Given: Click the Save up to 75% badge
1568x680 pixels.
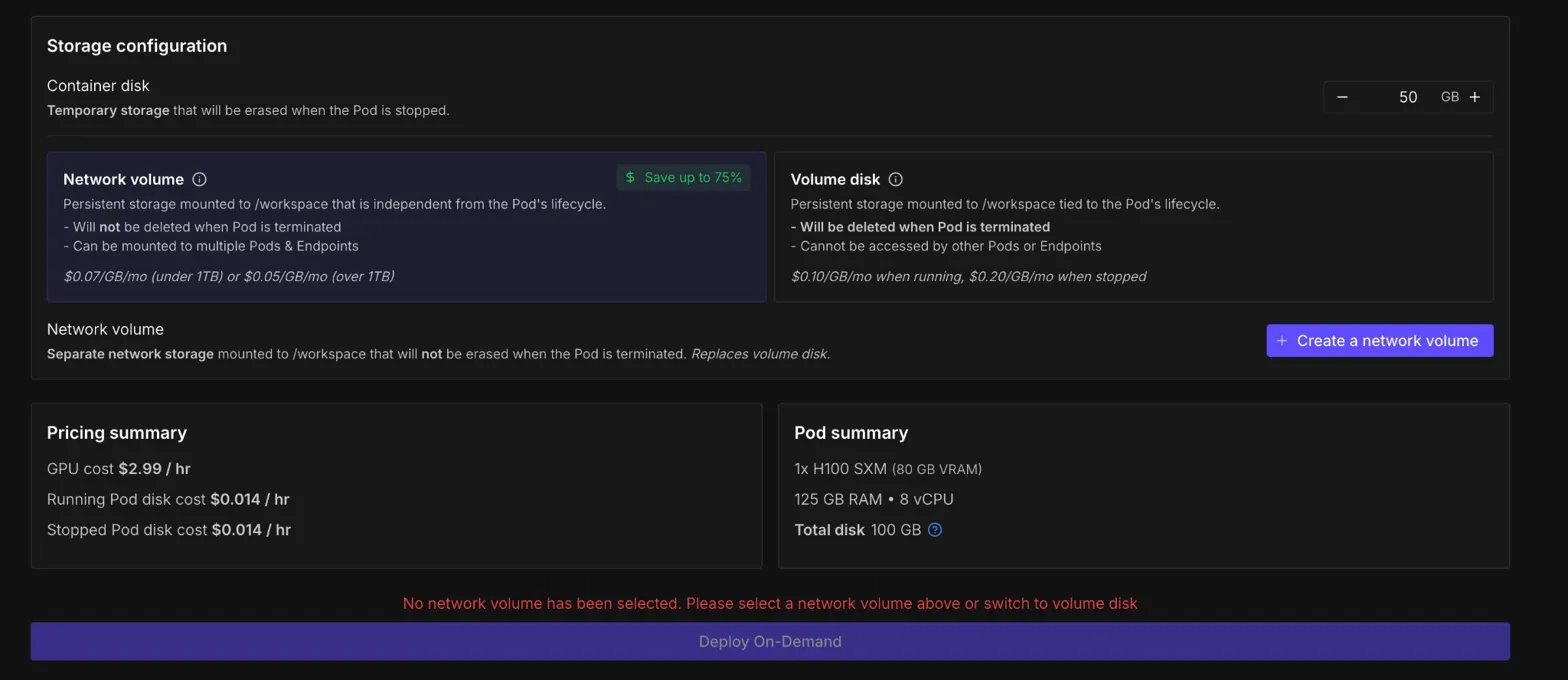Looking at the screenshot, I should pyautogui.click(x=683, y=178).
